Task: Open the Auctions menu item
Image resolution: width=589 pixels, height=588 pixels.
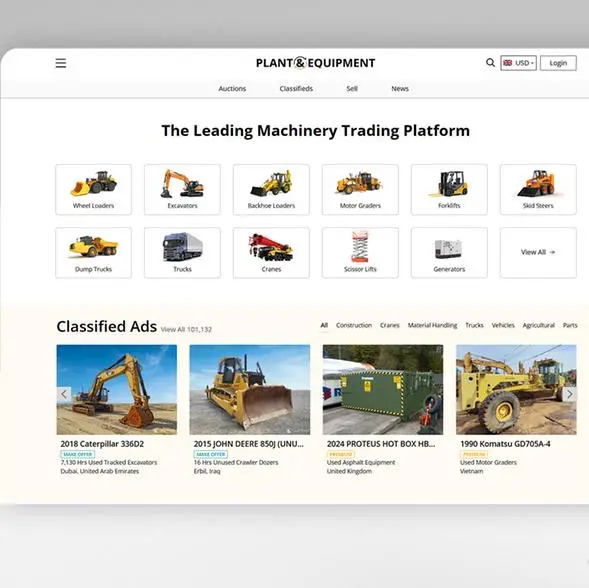Action: tap(232, 89)
